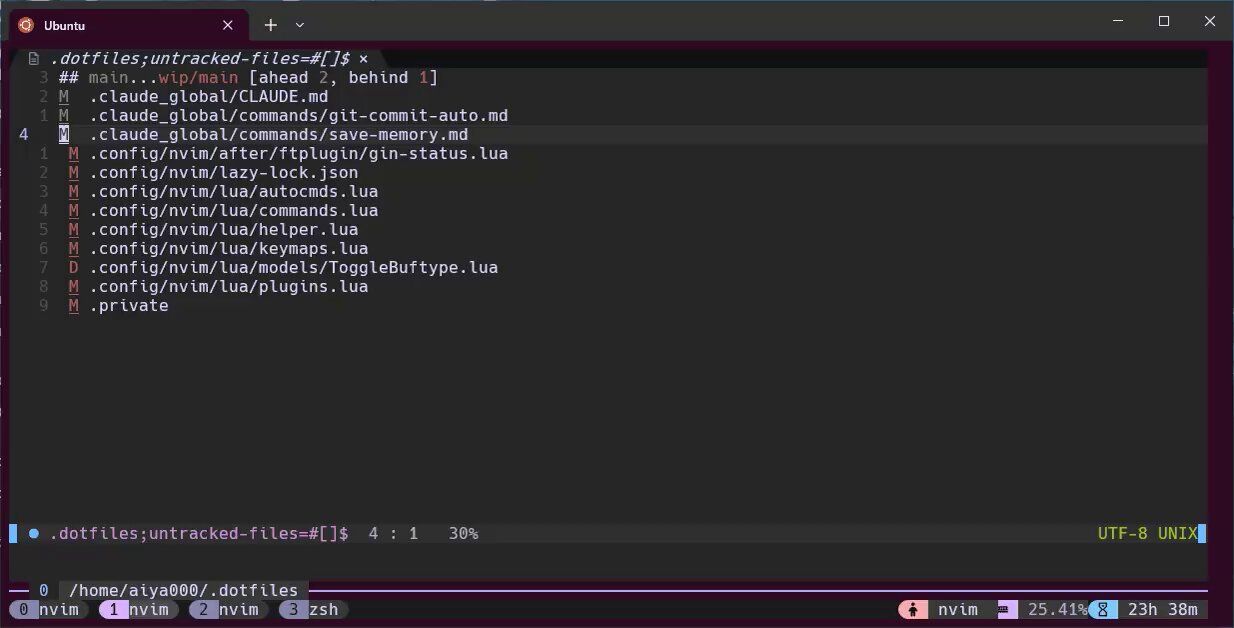This screenshot has width=1234, height=628.
Task: Click the M flag beside CLAUDE.md
Action: pyautogui.click(x=64, y=97)
